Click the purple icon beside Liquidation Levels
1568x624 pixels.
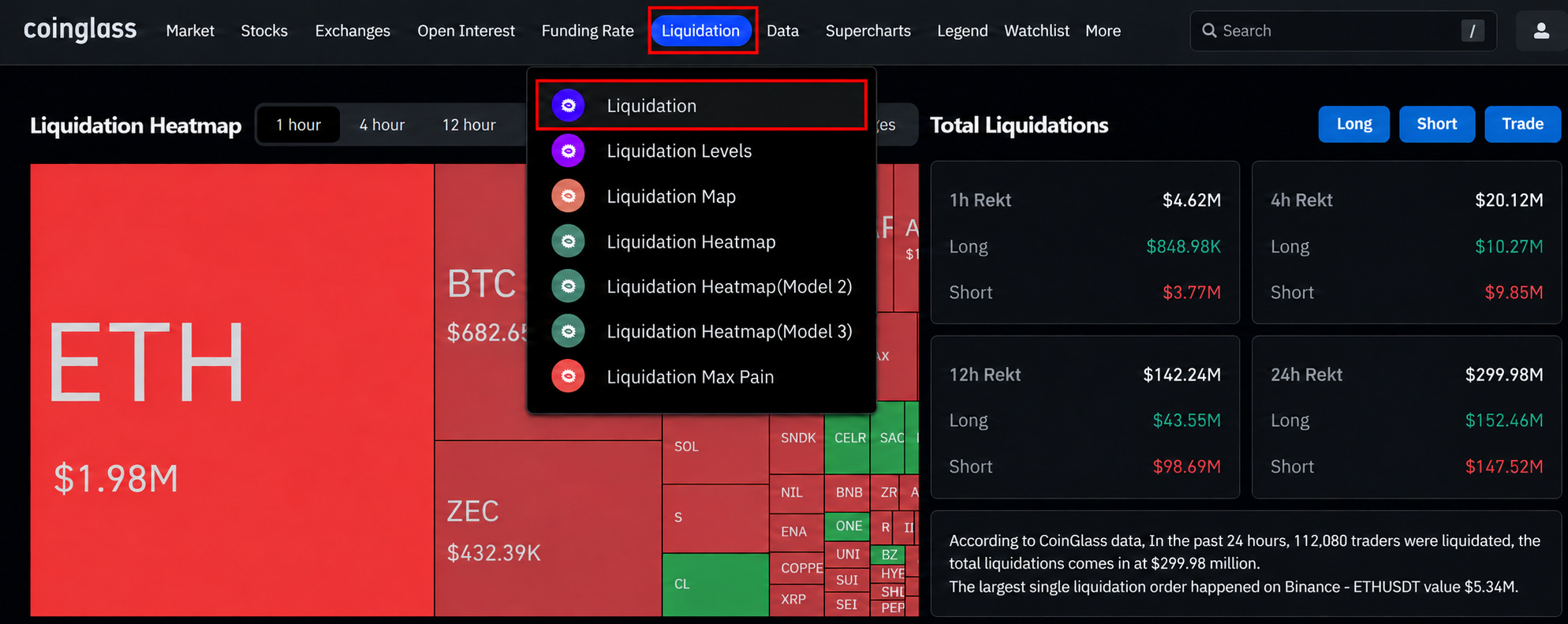[x=568, y=151]
